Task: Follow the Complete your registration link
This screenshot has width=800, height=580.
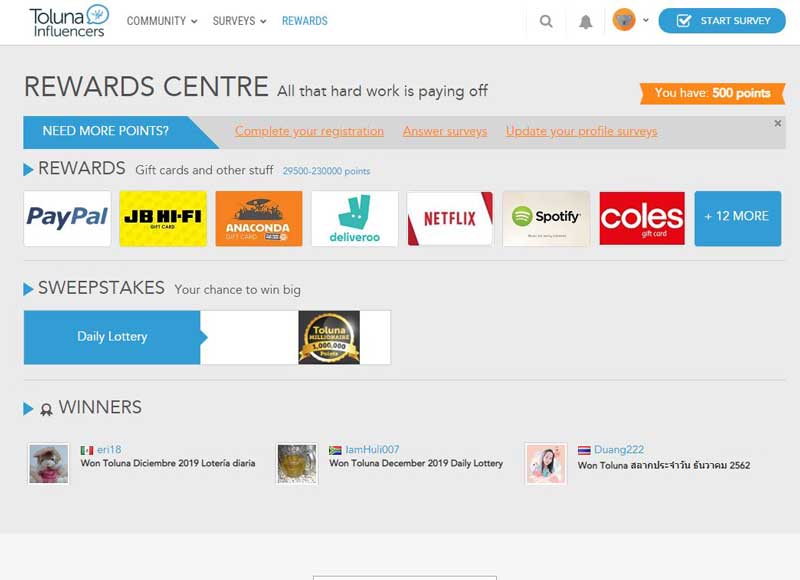Action: coord(309,131)
